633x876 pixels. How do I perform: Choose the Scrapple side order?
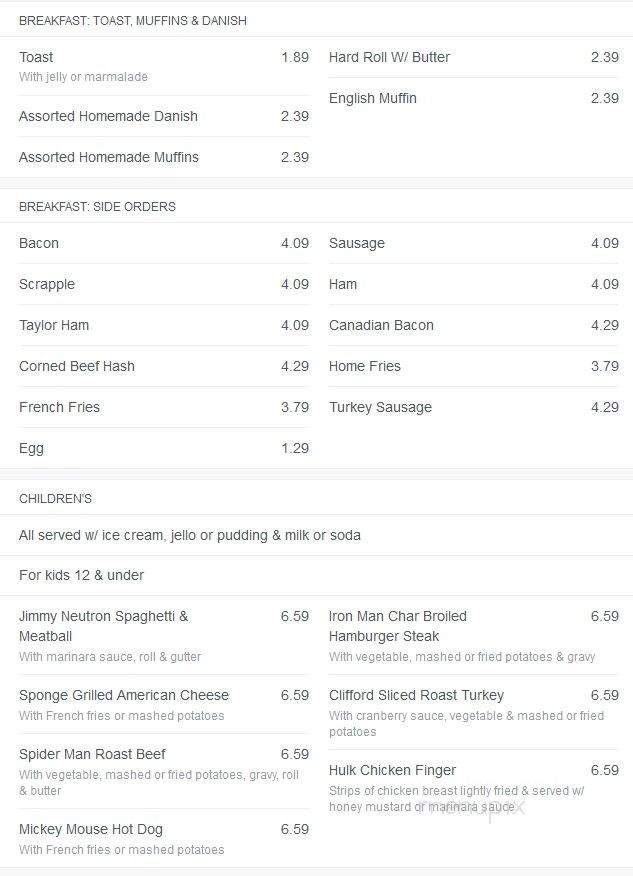pyautogui.click(x=164, y=284)
